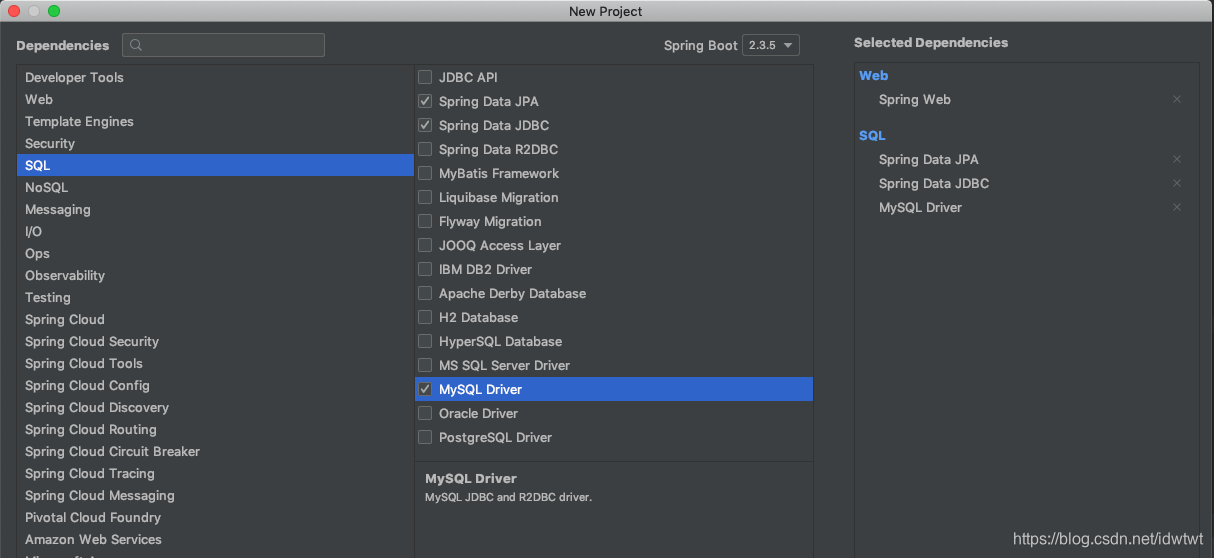Select Spring Cloud Config category

click(x=215, y=385)
